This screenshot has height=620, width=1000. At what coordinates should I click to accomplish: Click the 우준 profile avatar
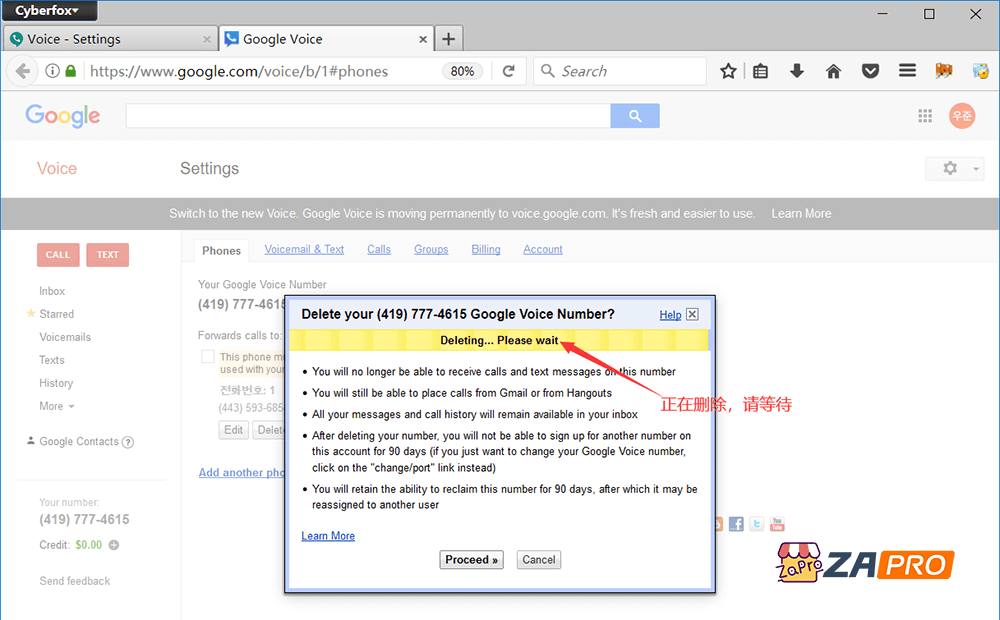pos(961,115)
